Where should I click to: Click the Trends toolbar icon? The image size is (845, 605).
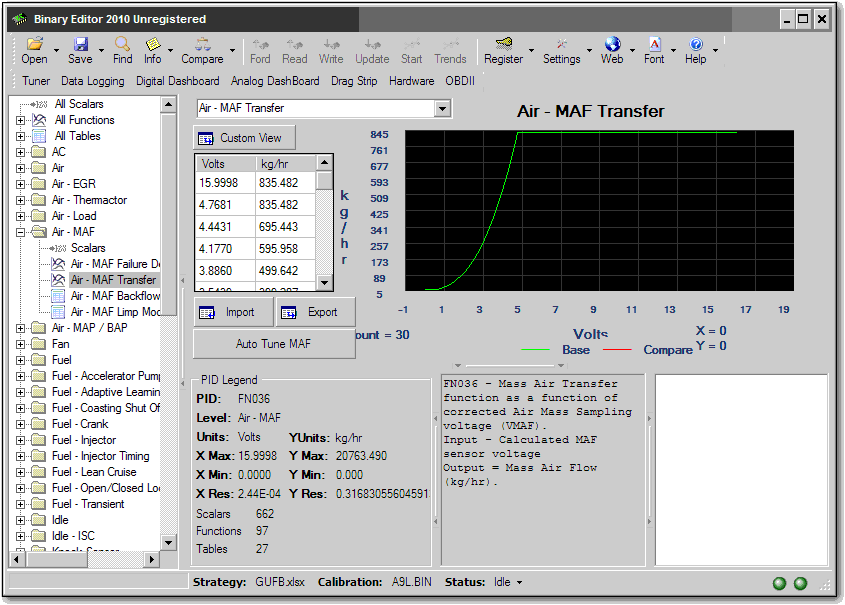451,44
